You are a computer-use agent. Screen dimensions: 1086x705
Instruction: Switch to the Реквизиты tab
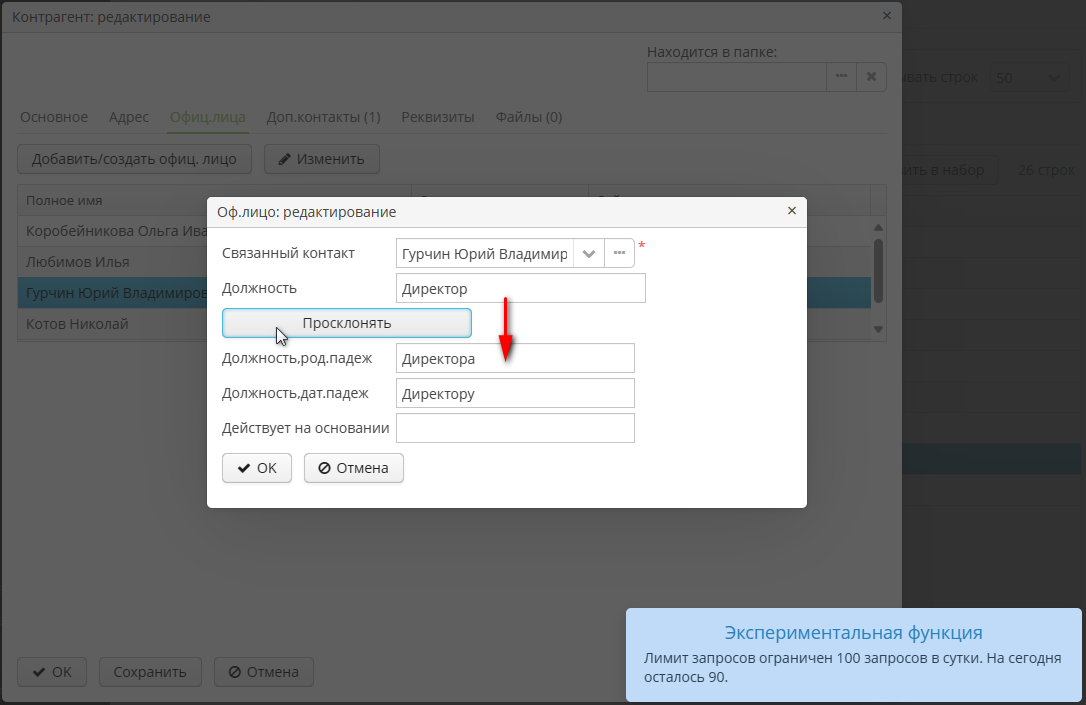[438, 117]
